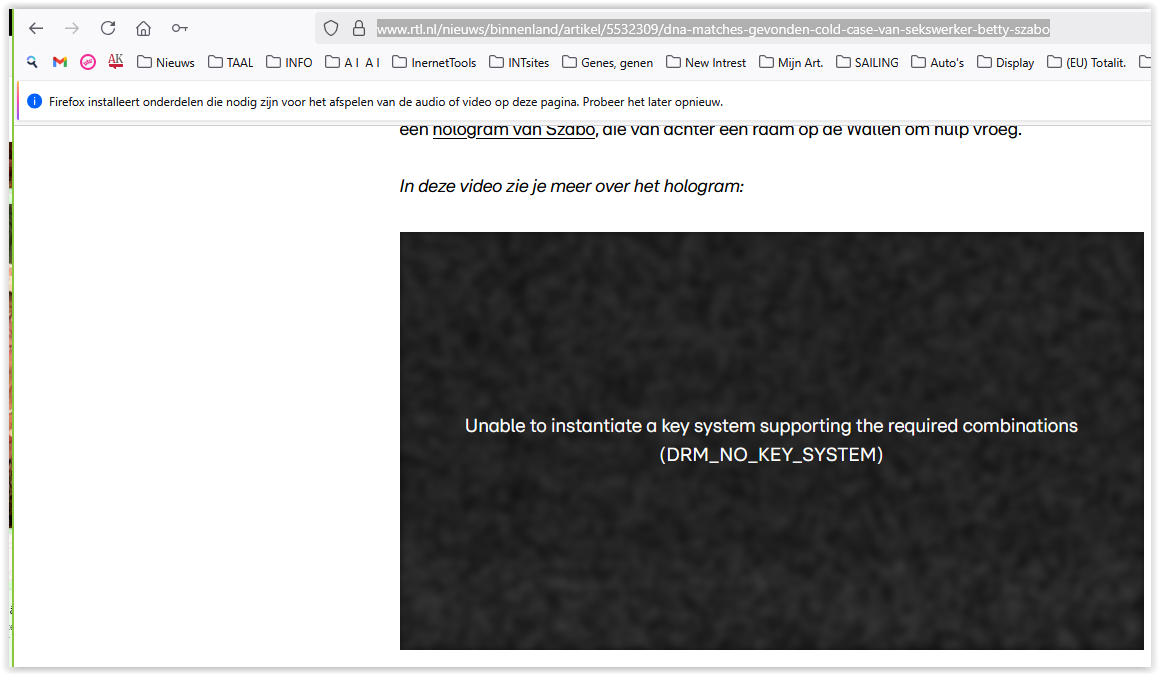Open the Gmail bookmark
1159x675 pixels.
60,62
